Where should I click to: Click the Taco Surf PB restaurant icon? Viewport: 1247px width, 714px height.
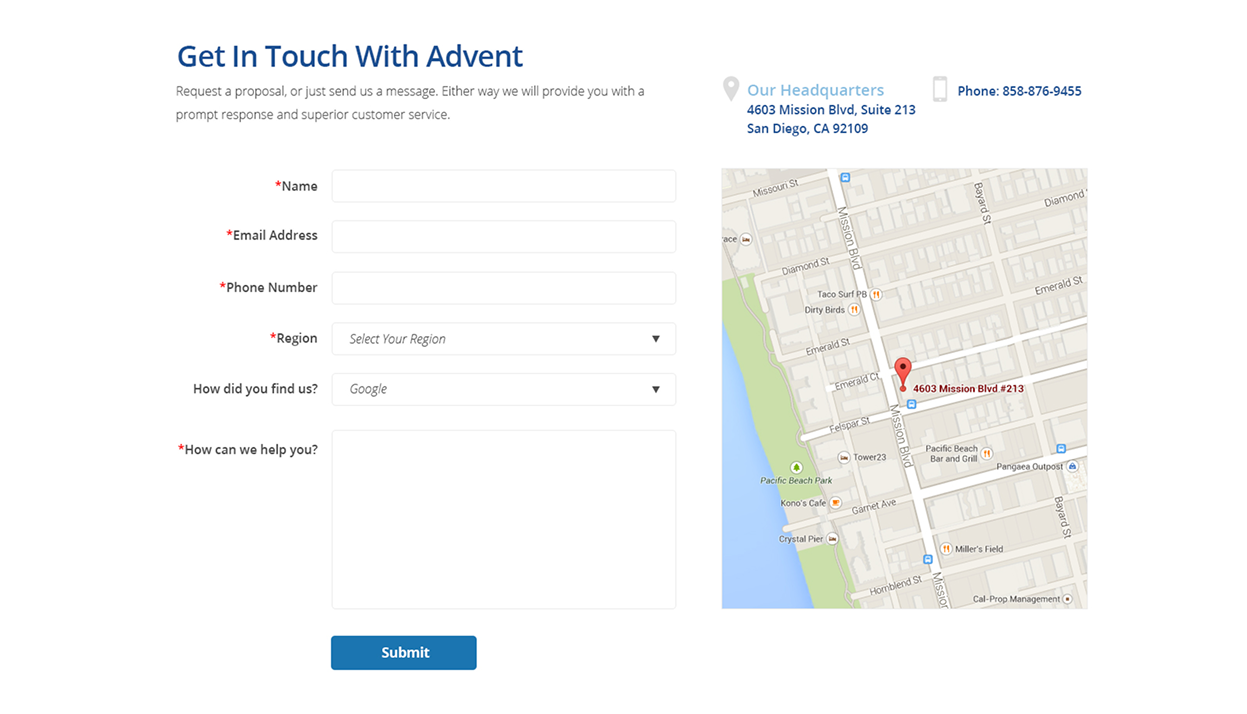[x=877, y=294]
